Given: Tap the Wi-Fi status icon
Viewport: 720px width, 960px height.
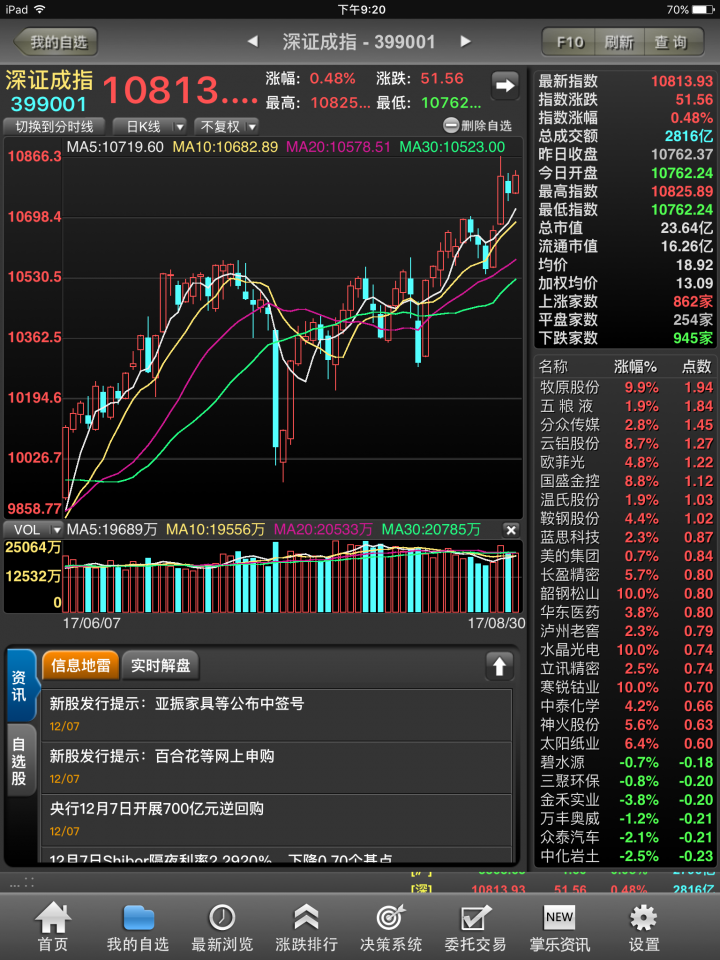Looking at the screenshot, I should [x=40, y=9].
